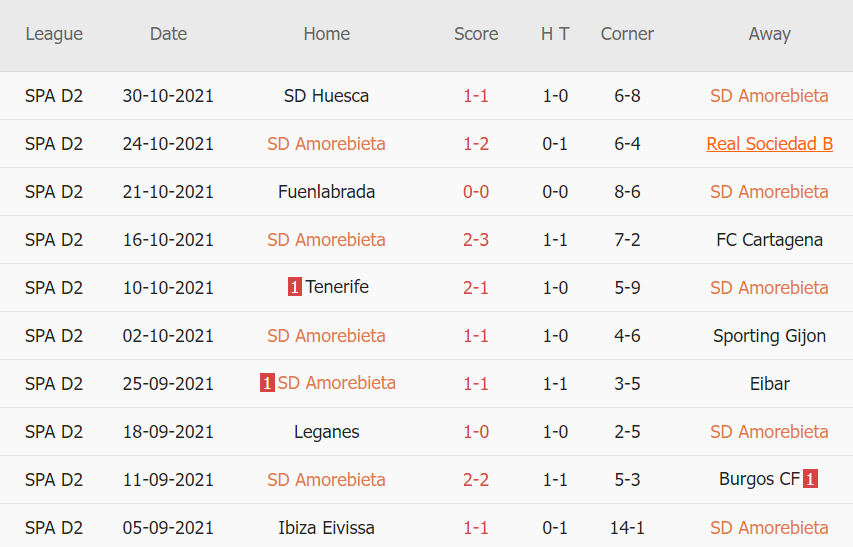Click Ibiza Eivissa home team

(x=326, y=528)
